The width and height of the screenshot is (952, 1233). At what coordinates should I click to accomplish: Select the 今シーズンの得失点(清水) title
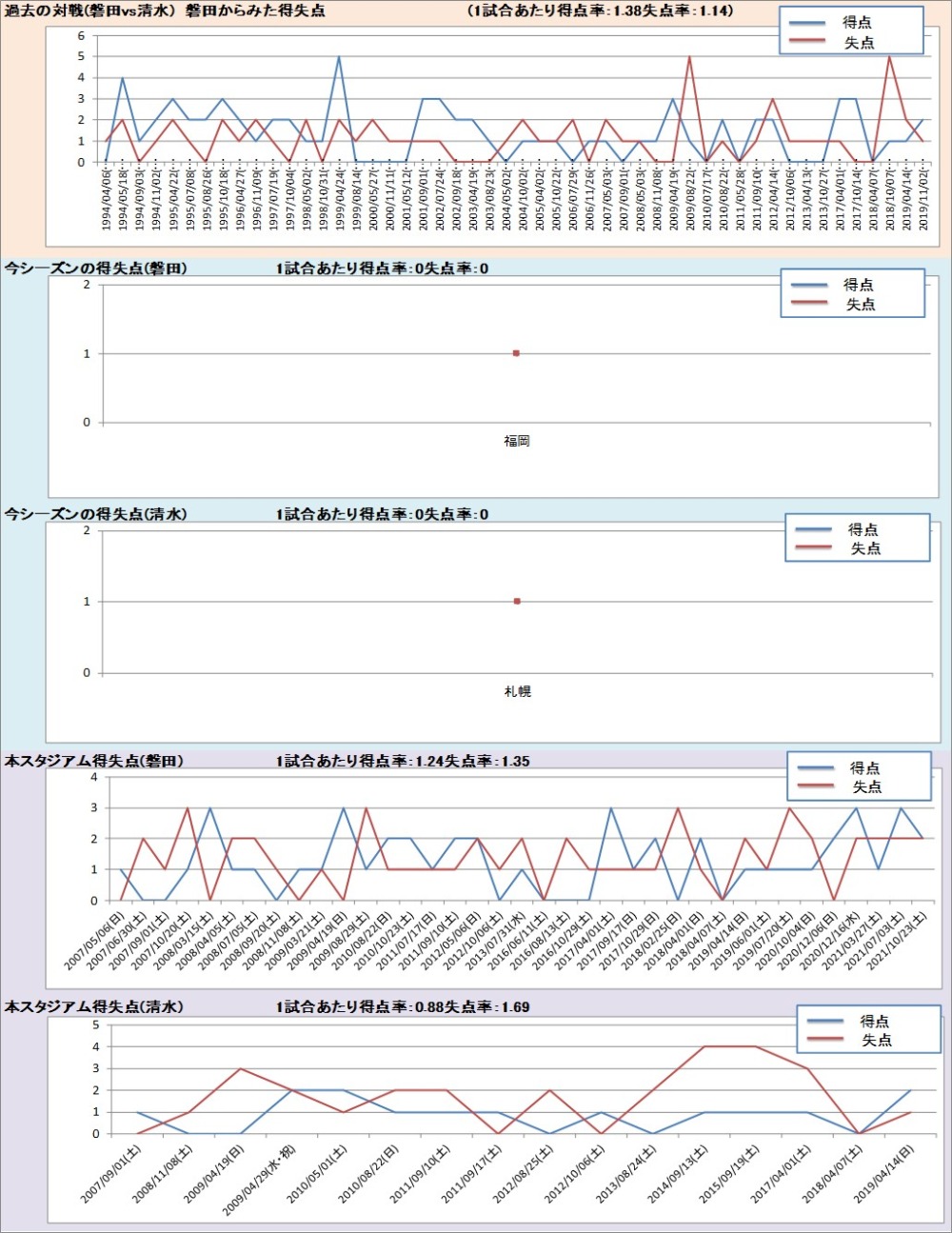click(x=95, y=514)
